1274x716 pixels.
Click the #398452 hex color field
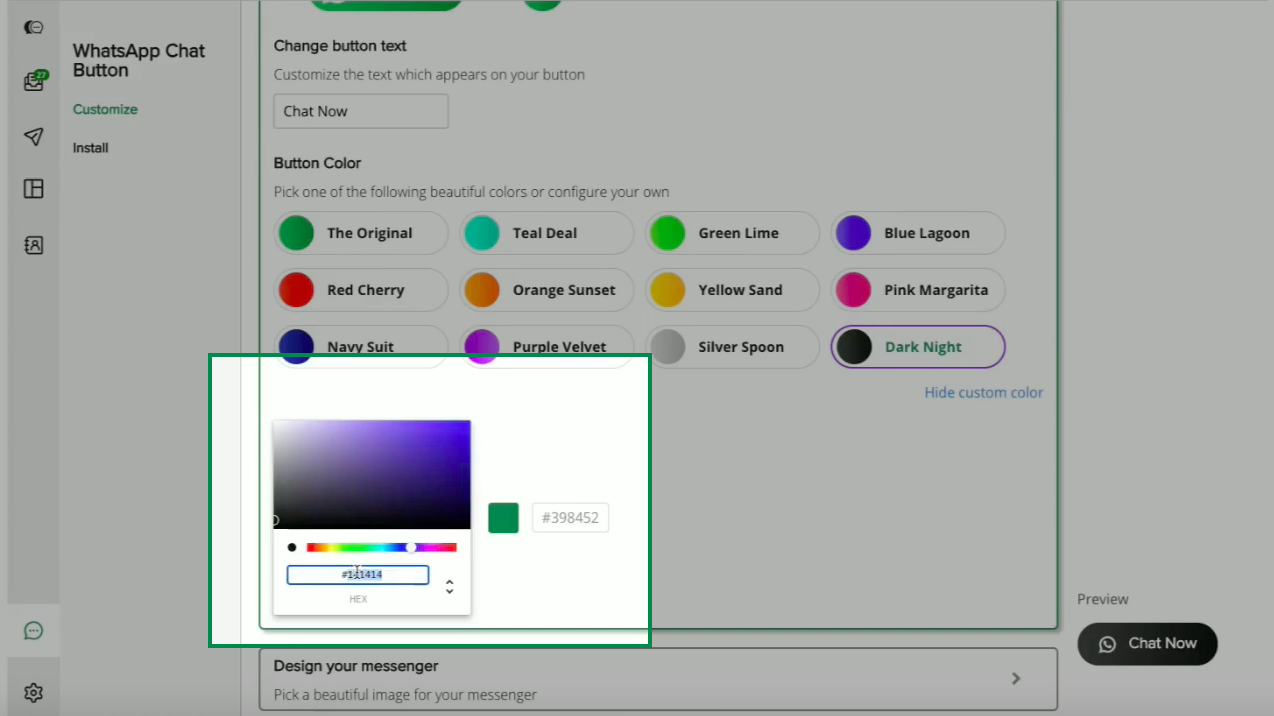click(x=570, y=518)
